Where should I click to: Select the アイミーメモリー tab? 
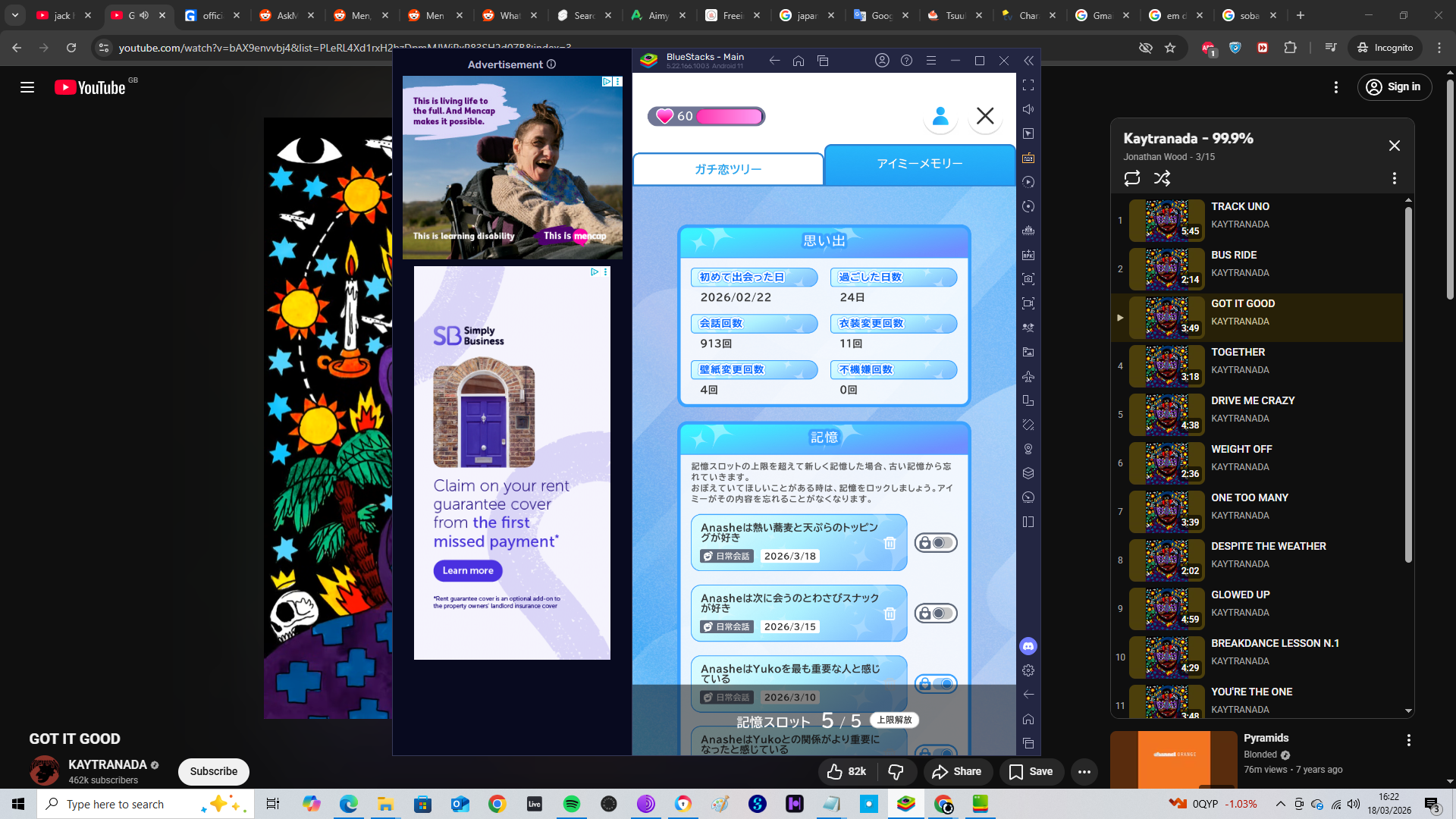point(919,164)
